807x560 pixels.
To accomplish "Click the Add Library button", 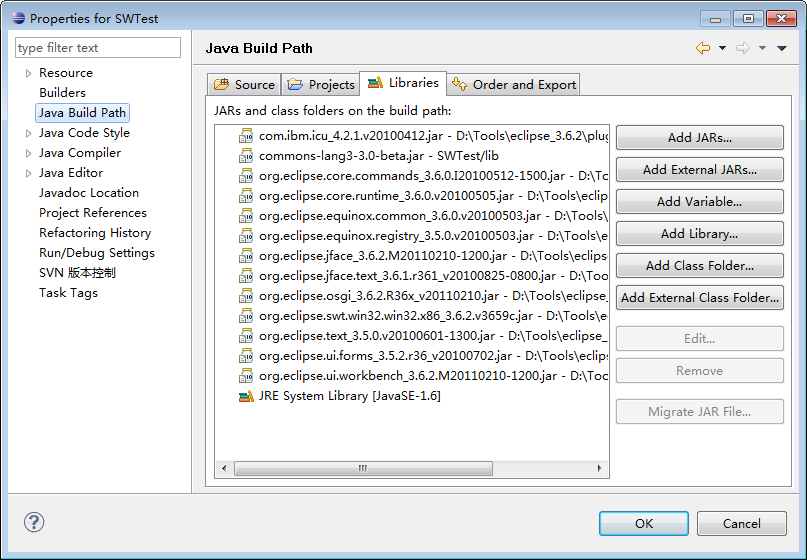I will (699, 234).
